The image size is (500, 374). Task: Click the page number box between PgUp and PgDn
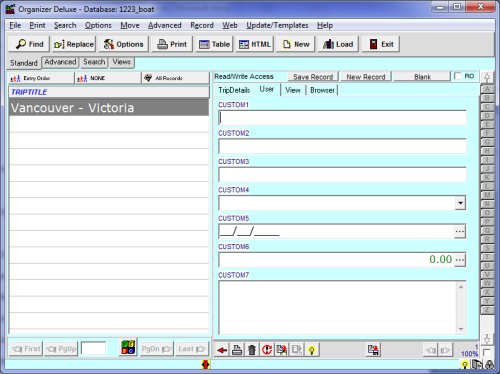[x=94, y=348]
